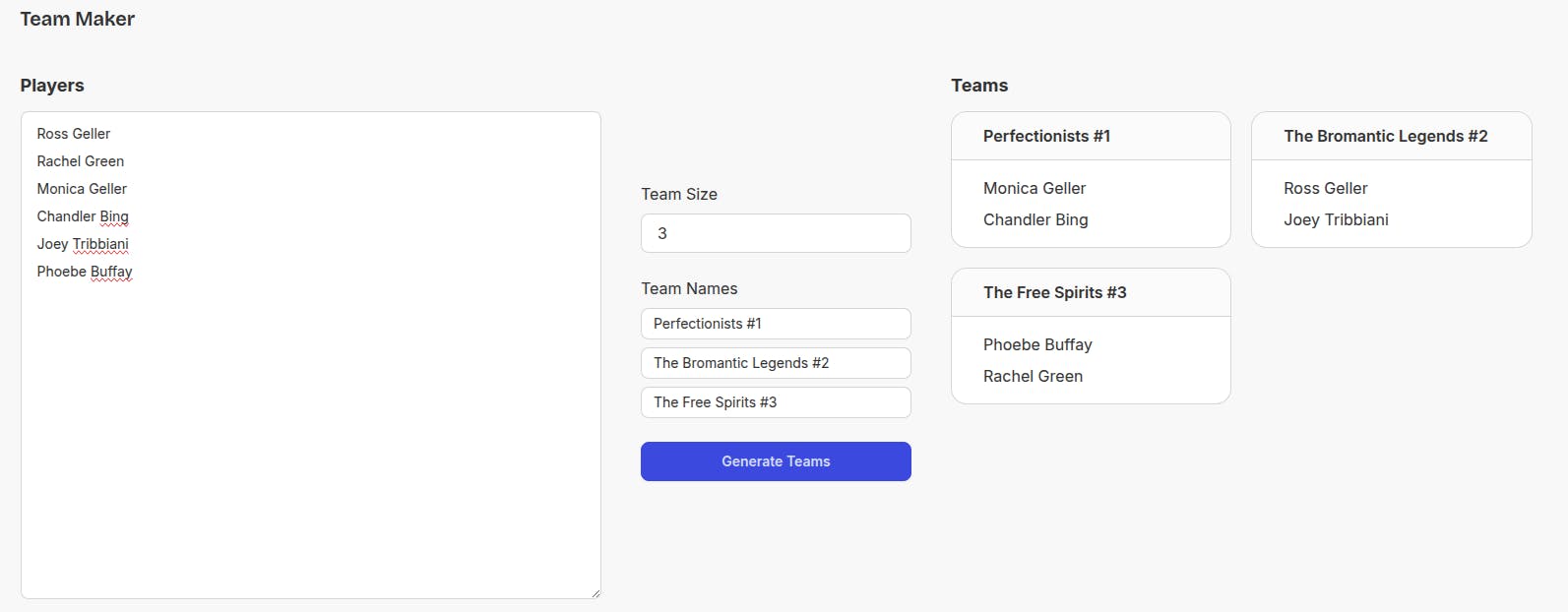Select The Free Spirits #3 card header
The image size is (1568, 612).
[1091, 292]
